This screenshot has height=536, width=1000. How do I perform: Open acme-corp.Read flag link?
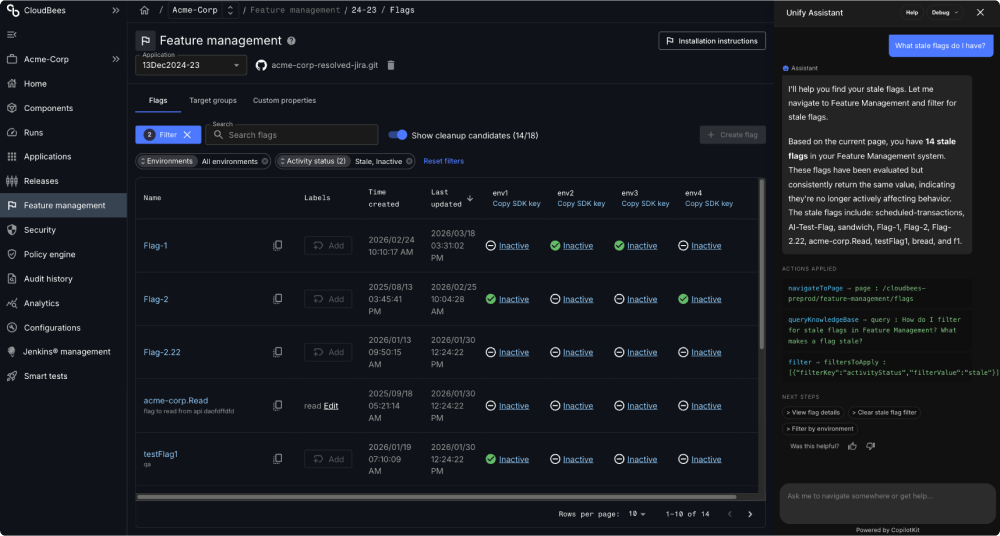(176, 401)
